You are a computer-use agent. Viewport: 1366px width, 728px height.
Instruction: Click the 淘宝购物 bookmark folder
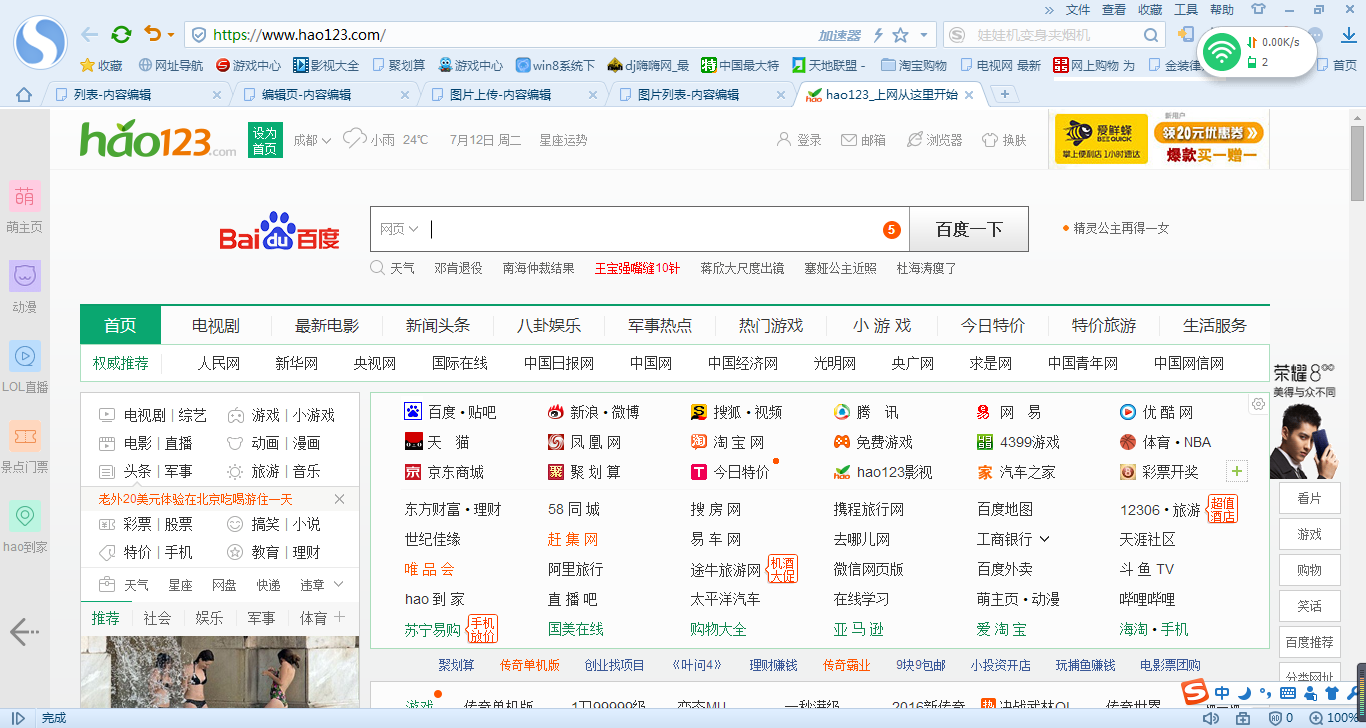(x=913, y=65)
